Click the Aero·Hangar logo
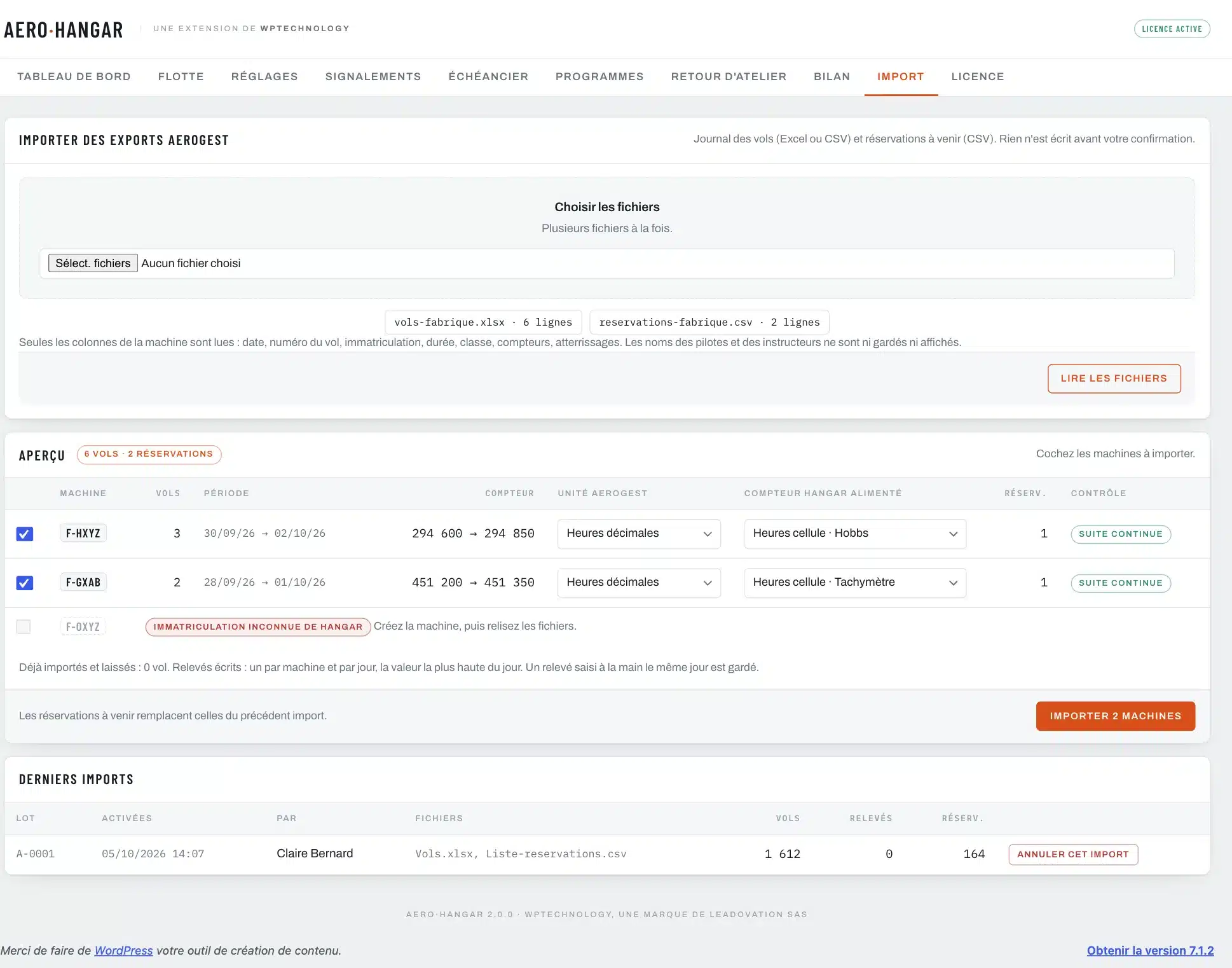This screenshot has width=1232, height=968. coord(64,29)
